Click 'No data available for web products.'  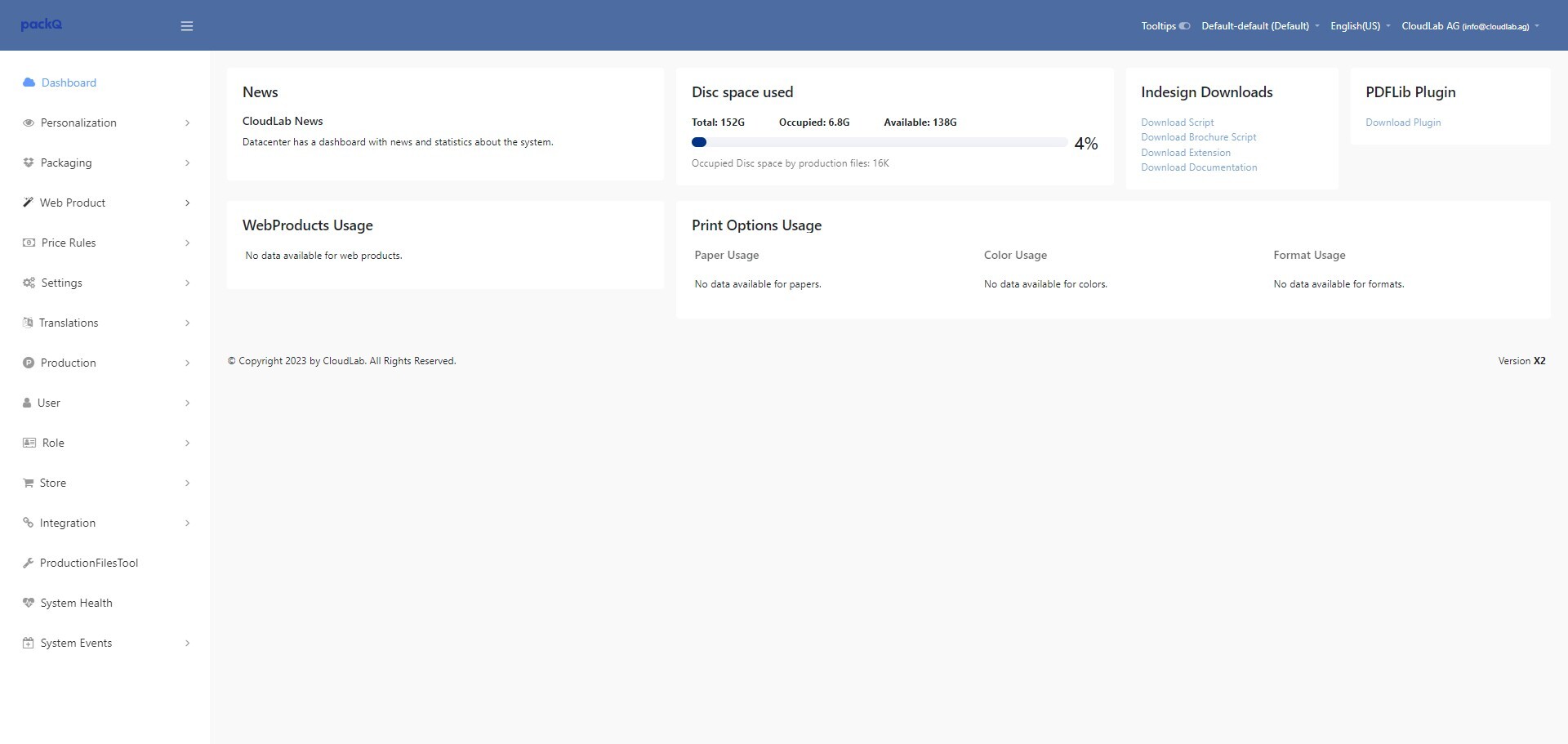tap(323, 256)
